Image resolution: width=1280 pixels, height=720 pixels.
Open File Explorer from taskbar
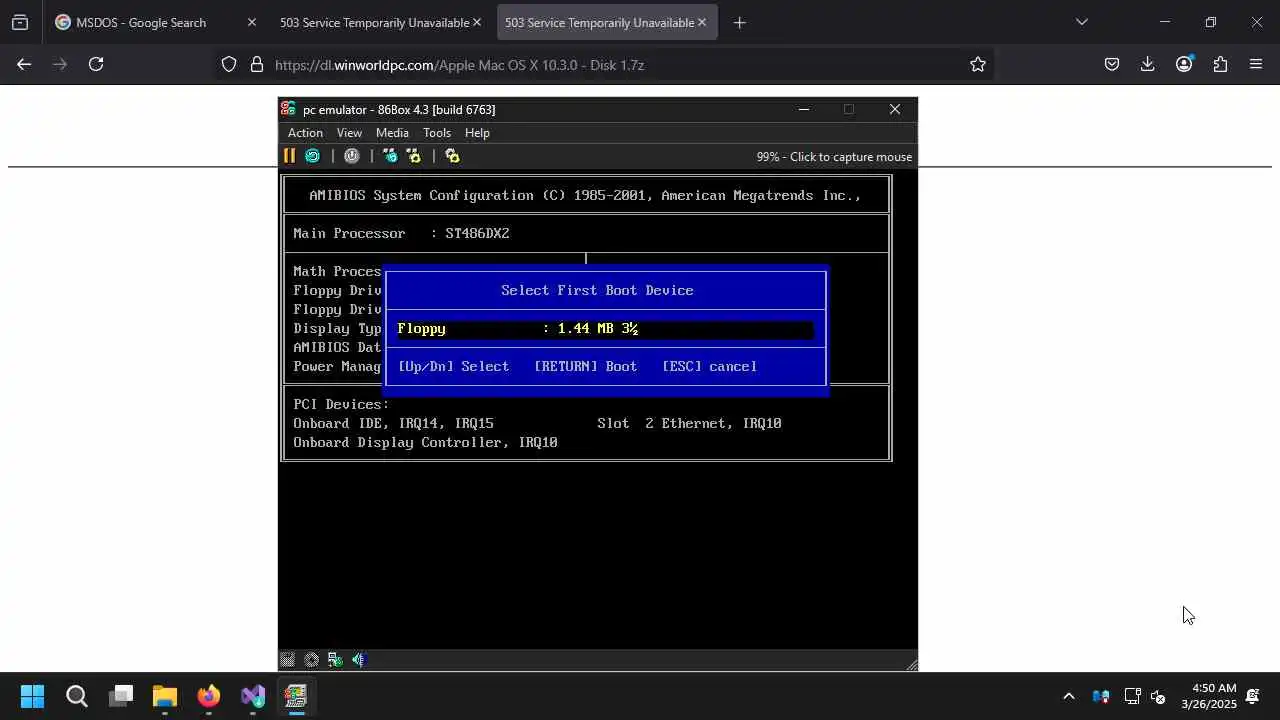click(165, 696)
